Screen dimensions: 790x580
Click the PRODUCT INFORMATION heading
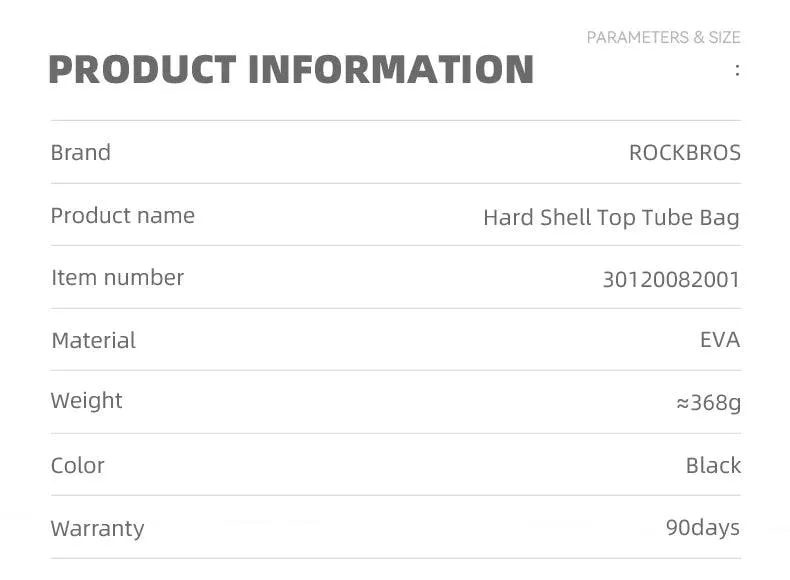[x=291, y=69]
